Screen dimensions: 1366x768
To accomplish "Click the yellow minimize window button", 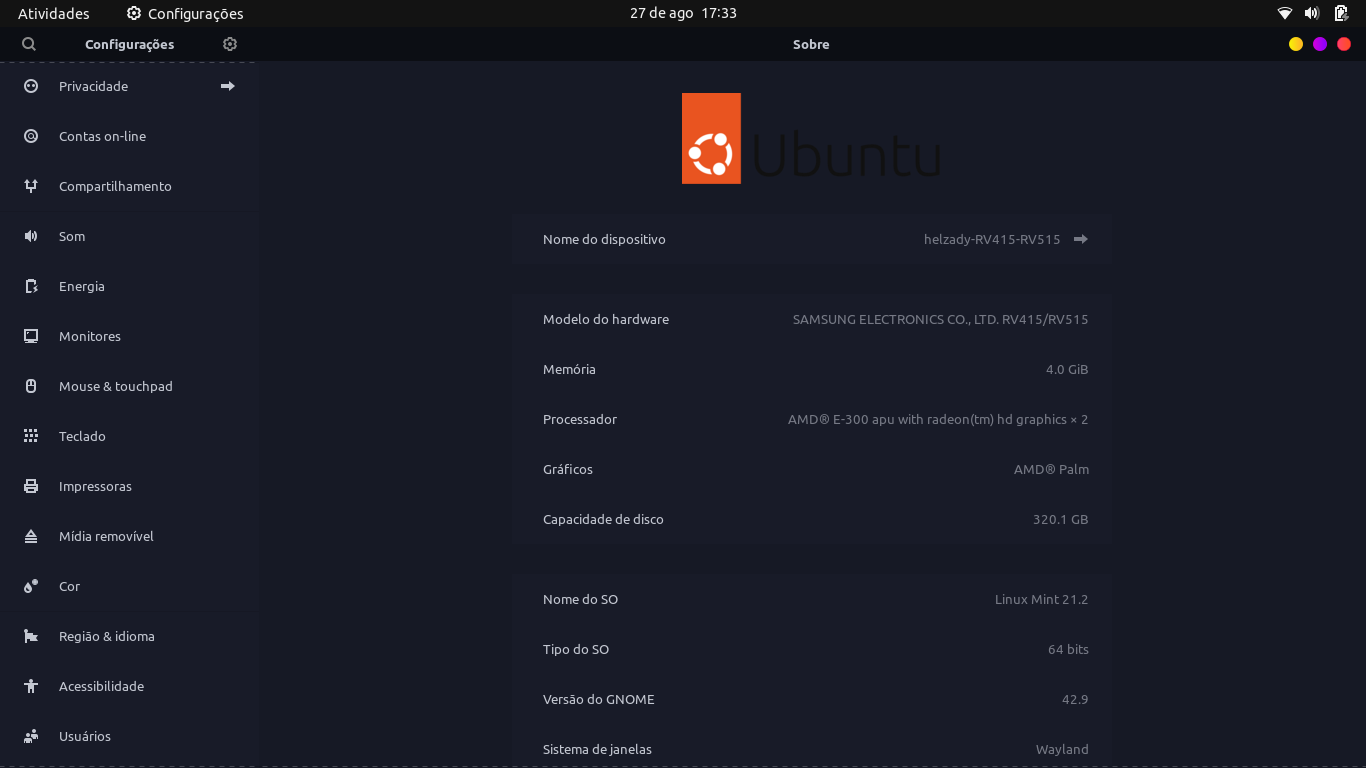I will tap(1296, 44).
